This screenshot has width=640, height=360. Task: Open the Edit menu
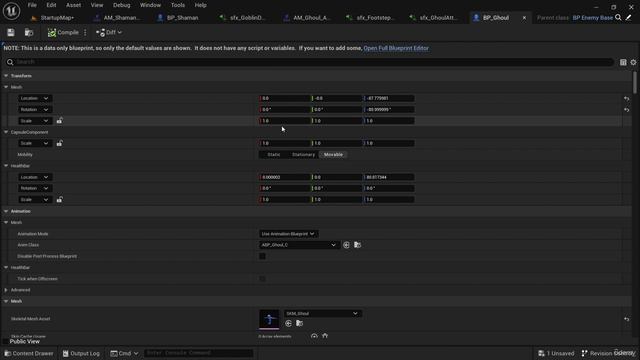[x=51, y=5]
